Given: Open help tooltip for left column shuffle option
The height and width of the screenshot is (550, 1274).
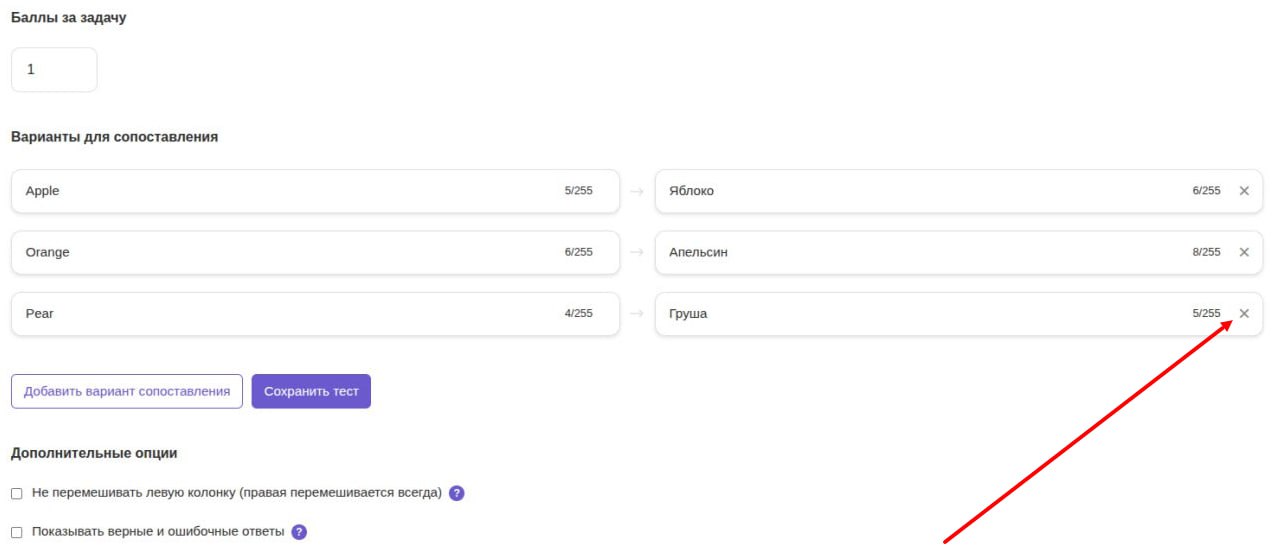Looking at the screenshot, I should click(x=457, y=493).
